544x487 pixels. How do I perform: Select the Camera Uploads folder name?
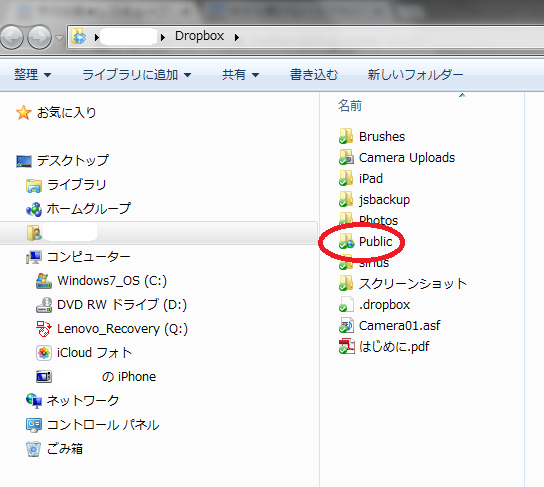tap(407, 158)
